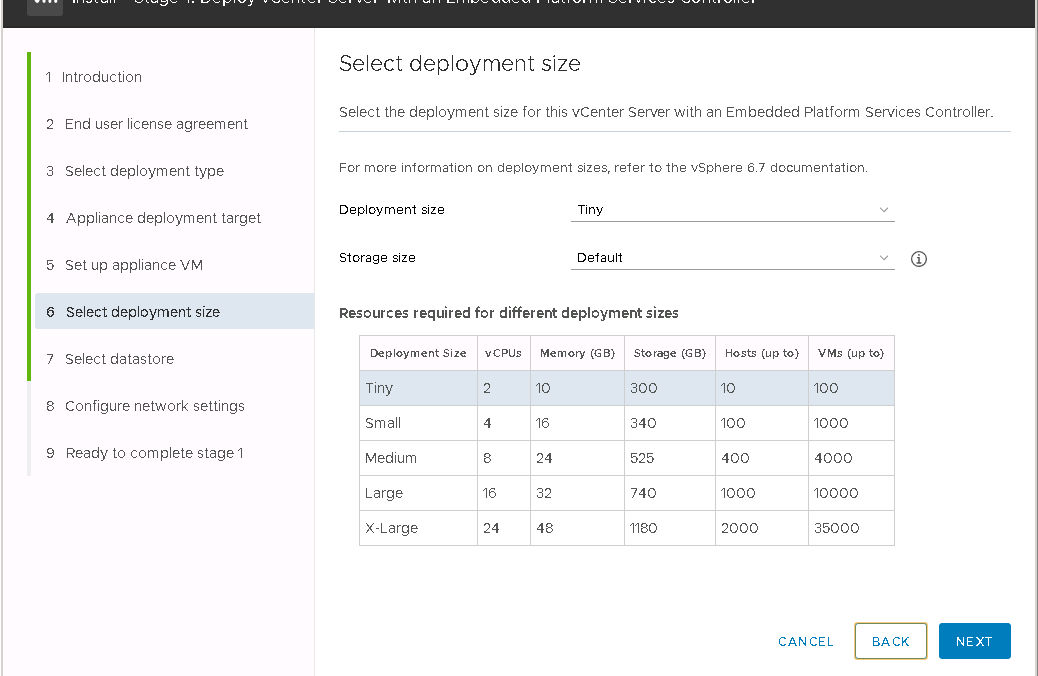Click the NEXT button
This screenshot has height=676, width=1038.
(x=974, y=642)
